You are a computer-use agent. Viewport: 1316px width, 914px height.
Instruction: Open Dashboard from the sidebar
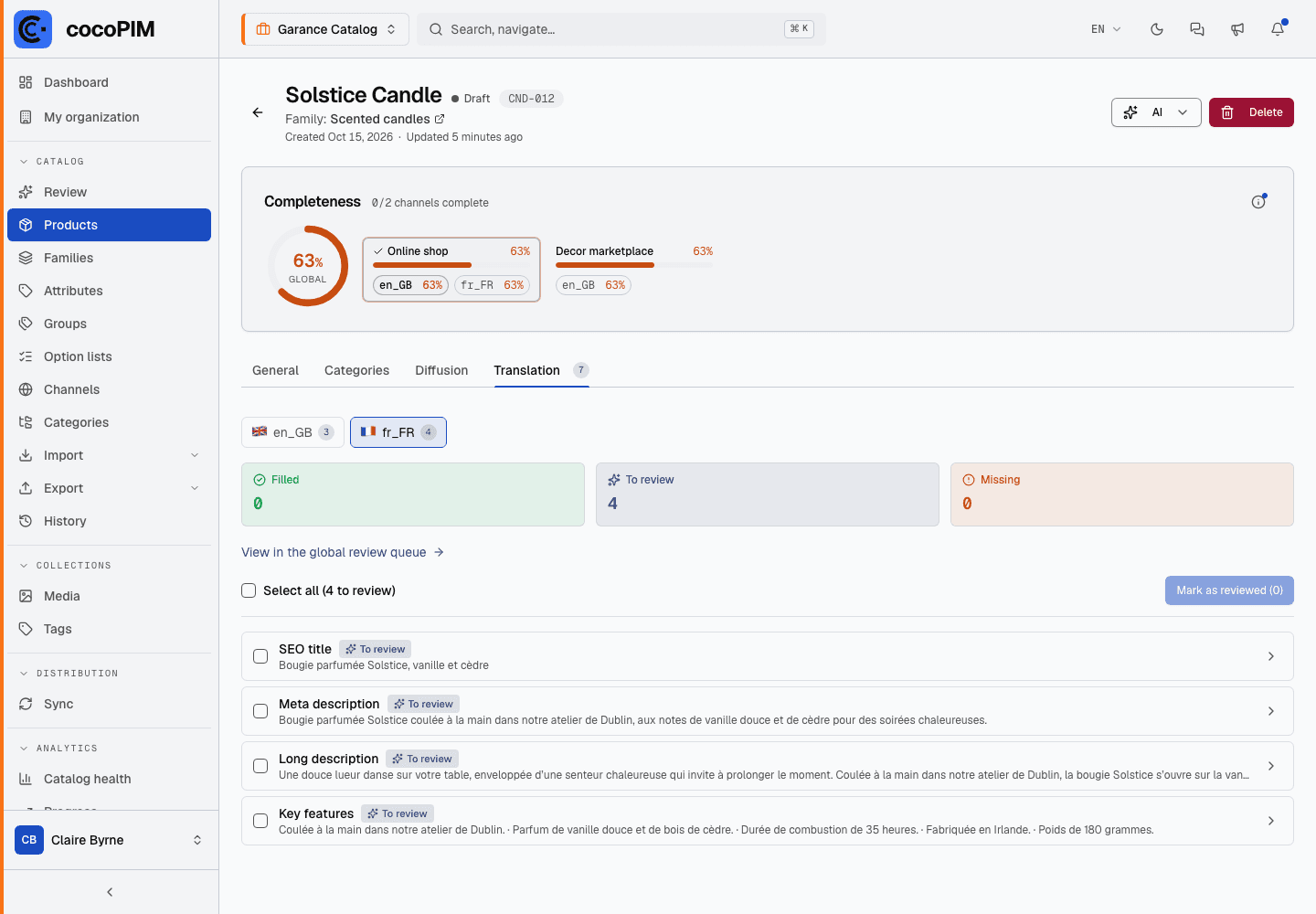click(110, 82)
